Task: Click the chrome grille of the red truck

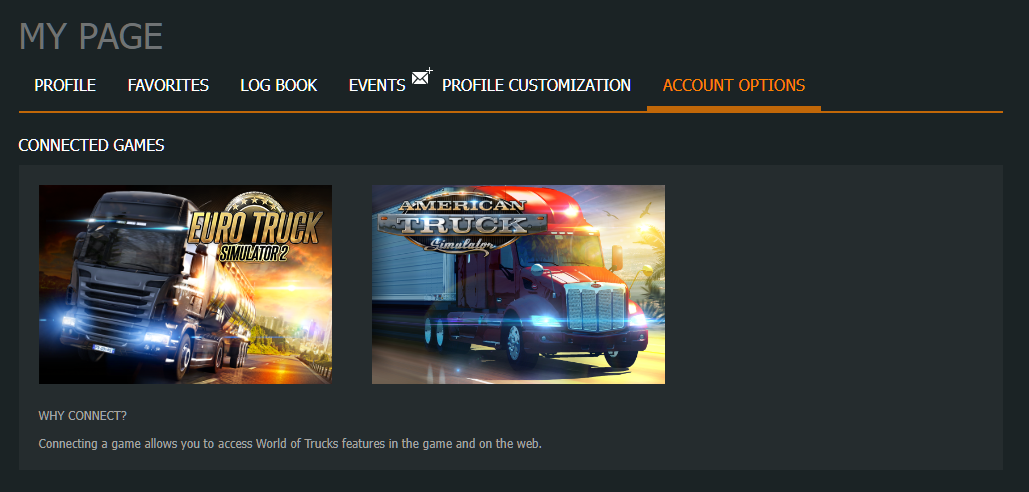Action: [597, 308]
